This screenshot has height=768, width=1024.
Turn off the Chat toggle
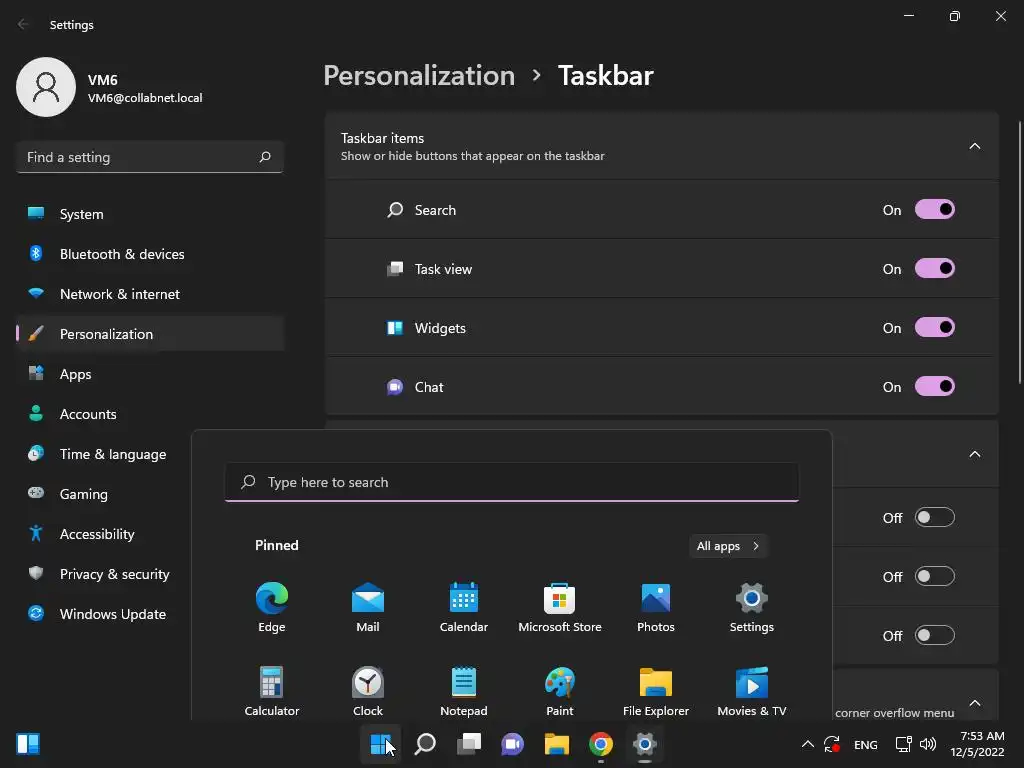[935, 387]
